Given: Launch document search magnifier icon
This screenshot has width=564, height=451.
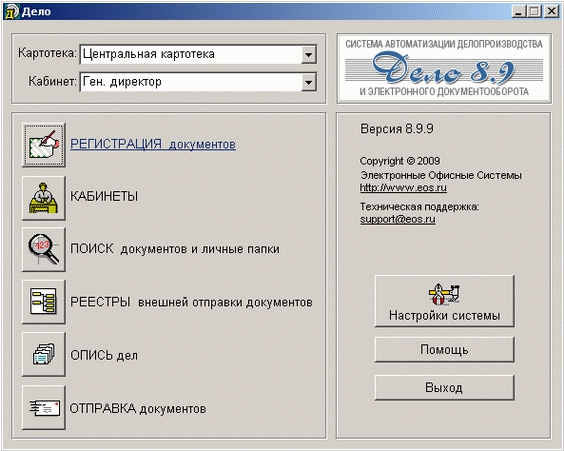Looking at the screenshot, I should point(44,249).
